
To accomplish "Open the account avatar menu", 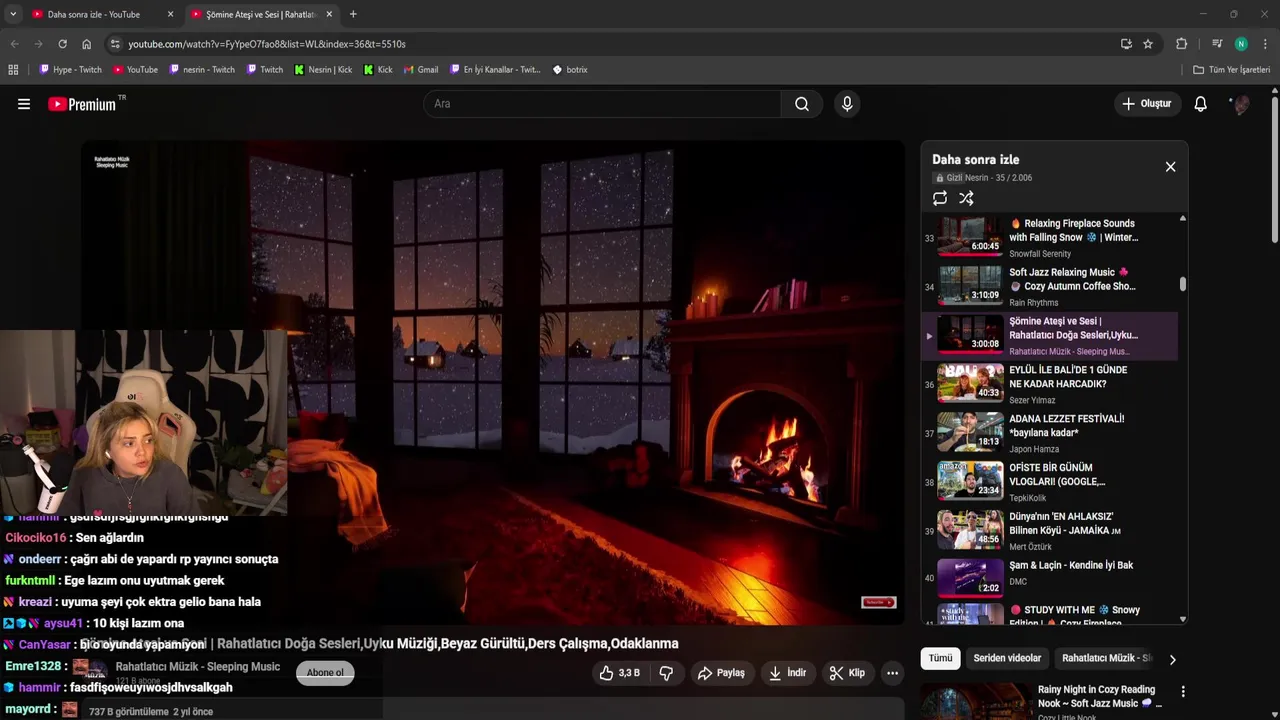I will [1241, 104].
